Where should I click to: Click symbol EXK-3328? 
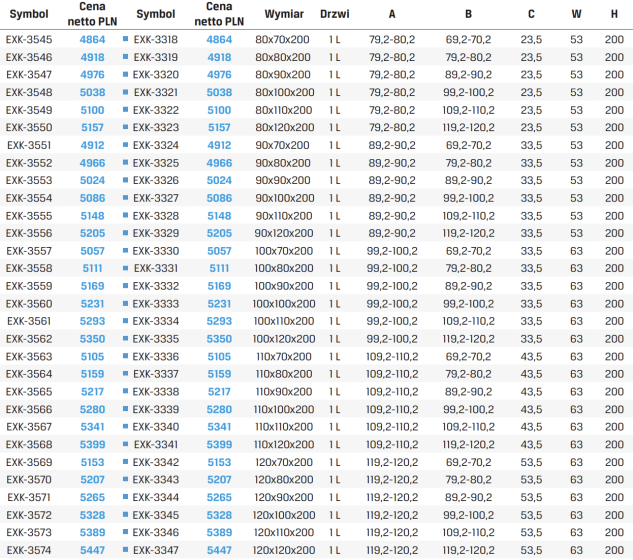(156, 216)
